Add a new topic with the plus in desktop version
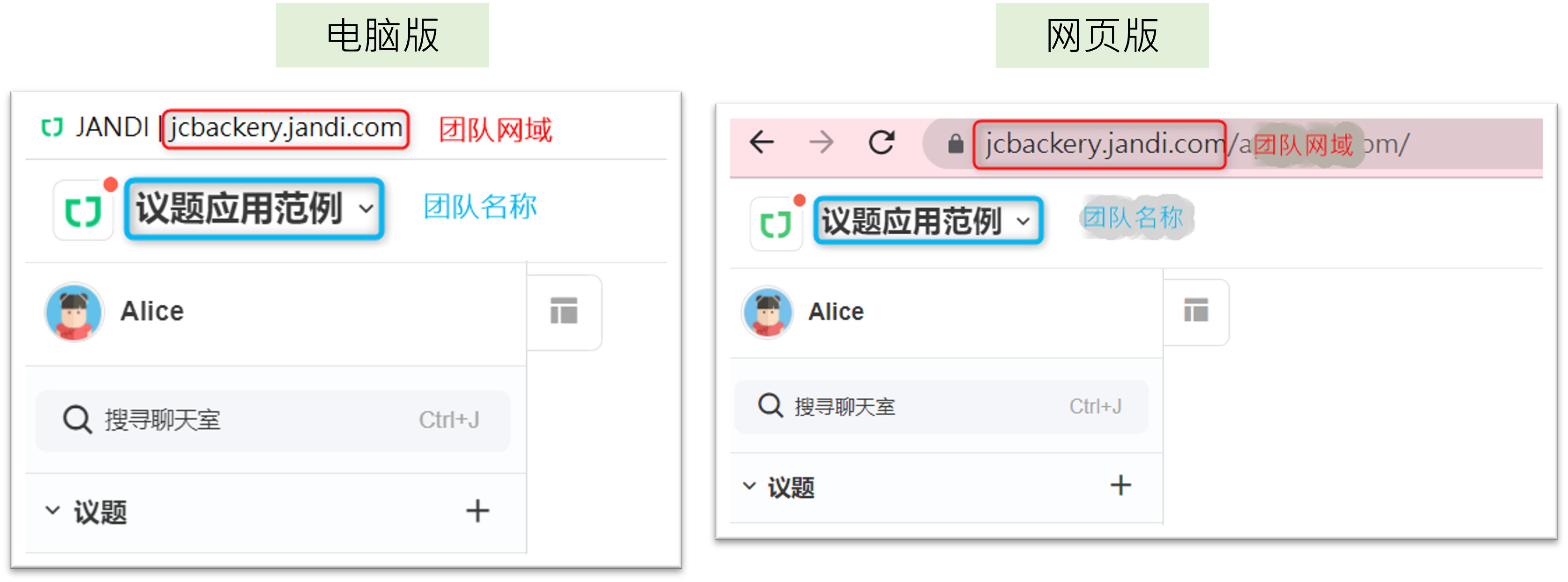 477,511
